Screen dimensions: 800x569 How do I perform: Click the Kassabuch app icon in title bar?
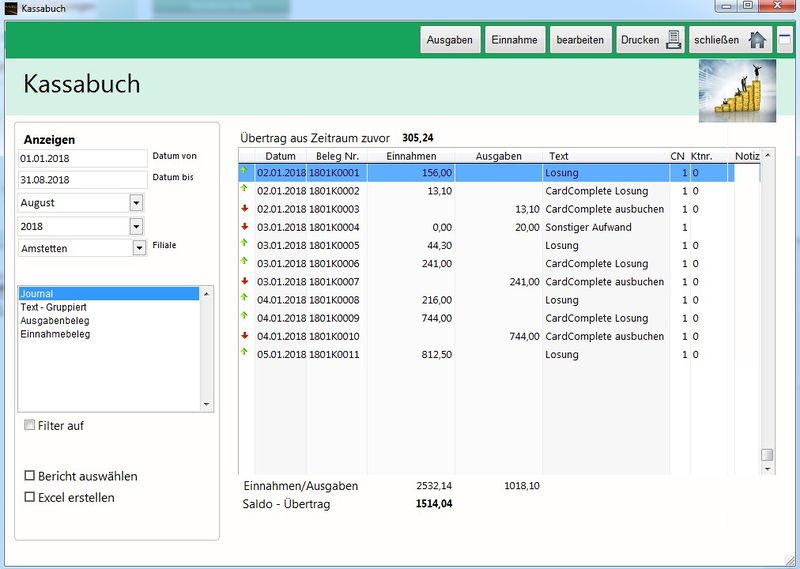tap(11, 7)
